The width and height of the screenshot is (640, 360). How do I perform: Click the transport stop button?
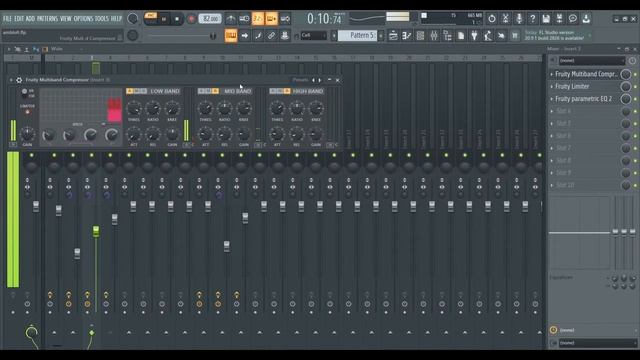pyautogui.click(x=177, y=19)
